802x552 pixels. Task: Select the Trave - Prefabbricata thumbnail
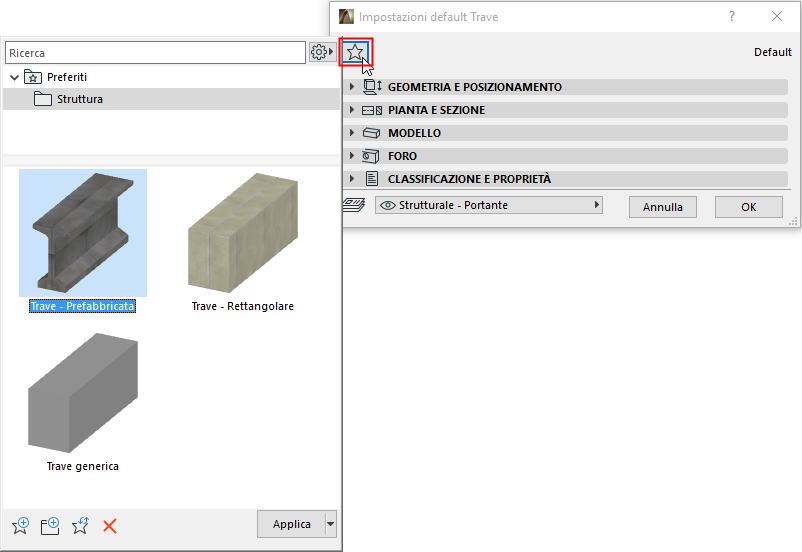pos(83,233)
